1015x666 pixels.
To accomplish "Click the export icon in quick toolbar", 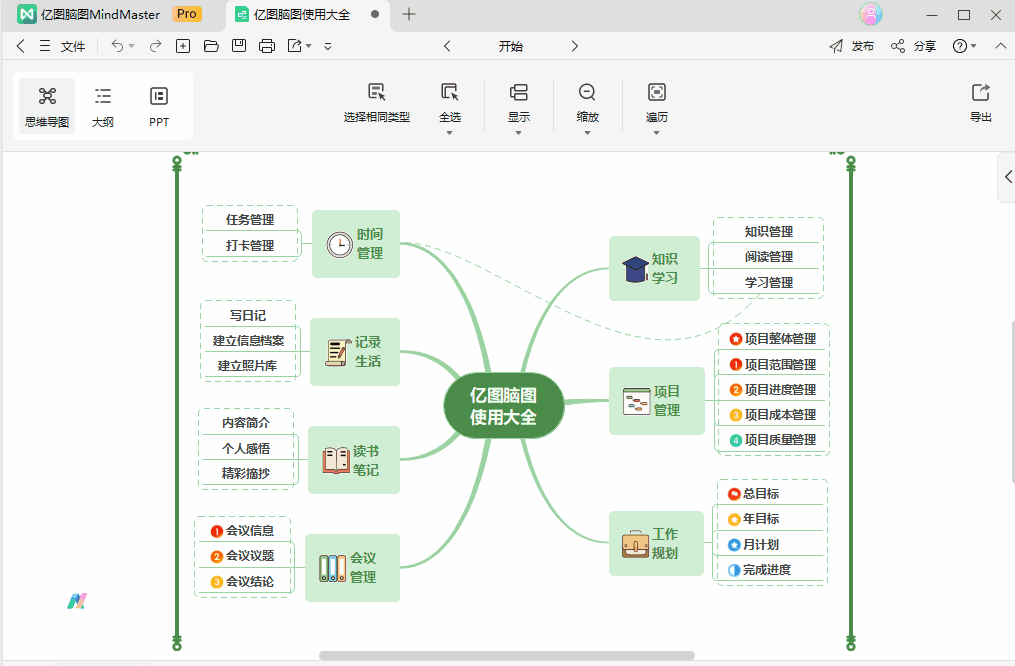I will (x=295, y=46).
